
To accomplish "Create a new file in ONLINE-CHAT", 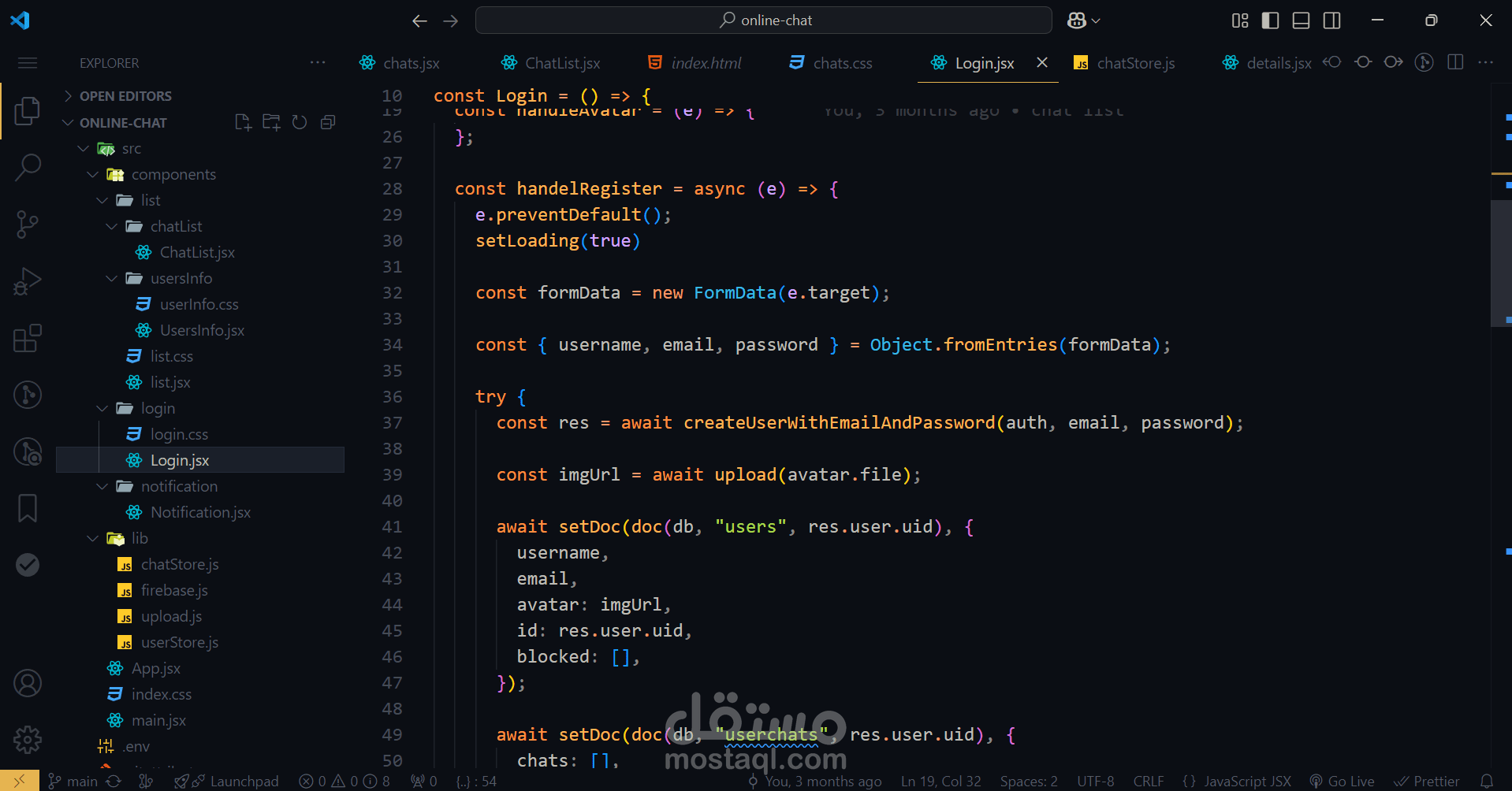I will coord(243,122).
